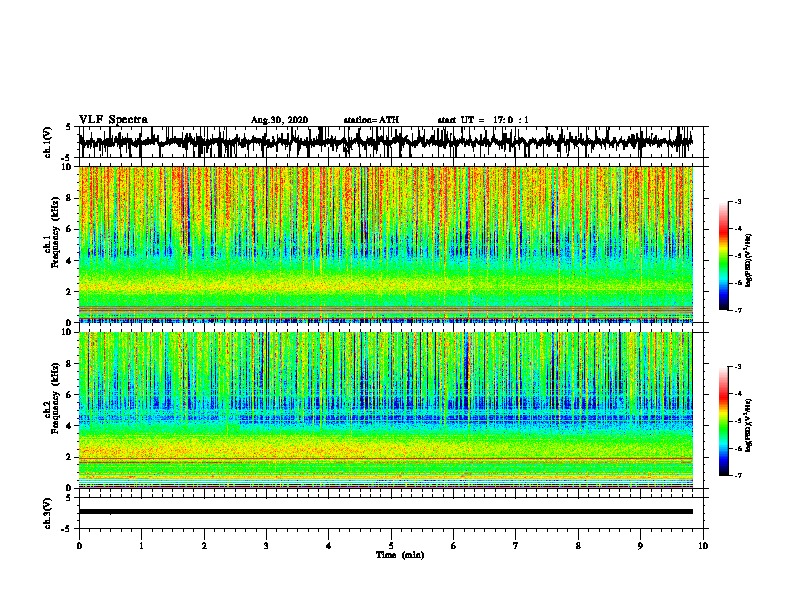Click the "VLF Spectra" plot title

(113, 120)
